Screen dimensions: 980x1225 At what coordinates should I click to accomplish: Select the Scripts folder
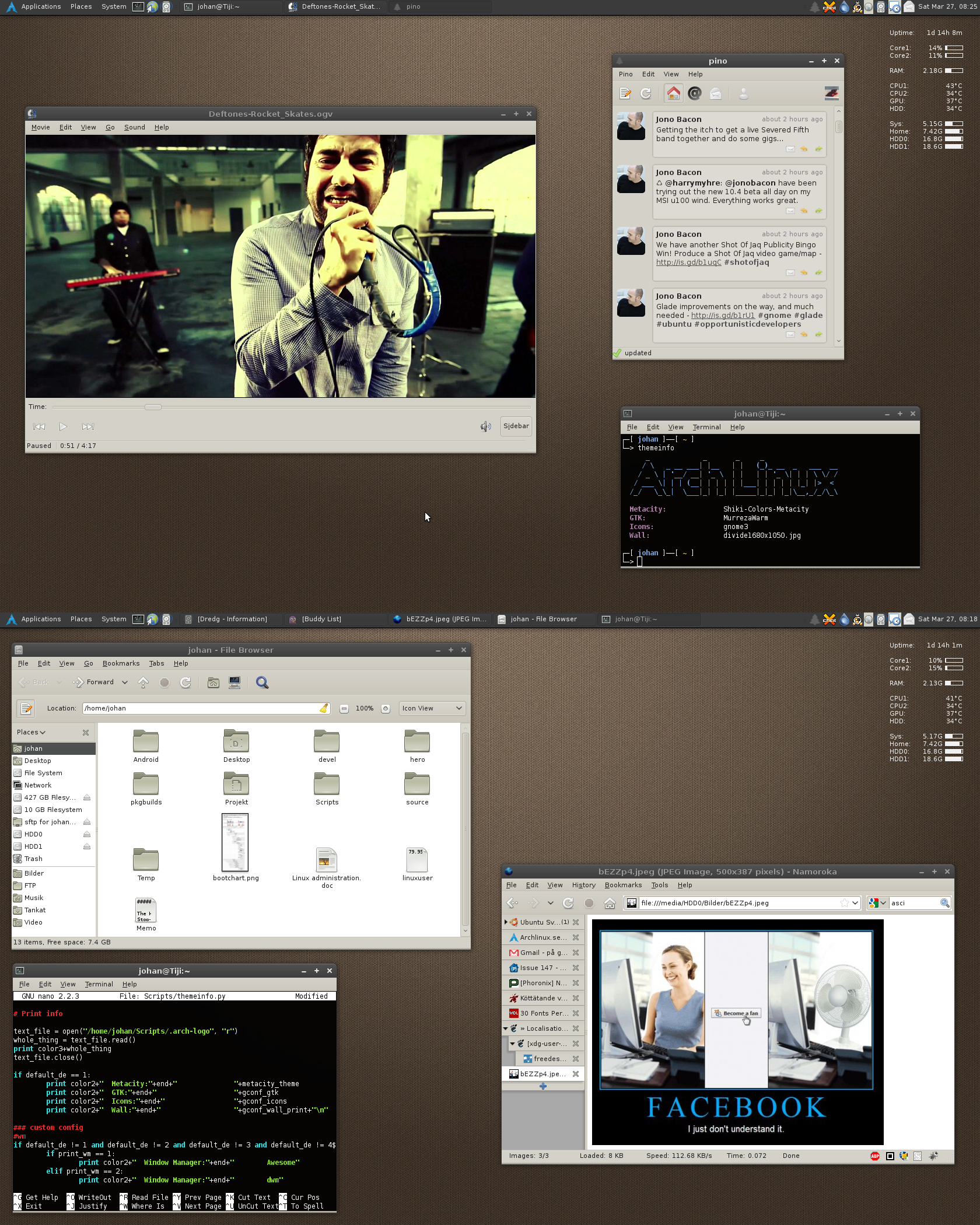[x=327, y=789]
